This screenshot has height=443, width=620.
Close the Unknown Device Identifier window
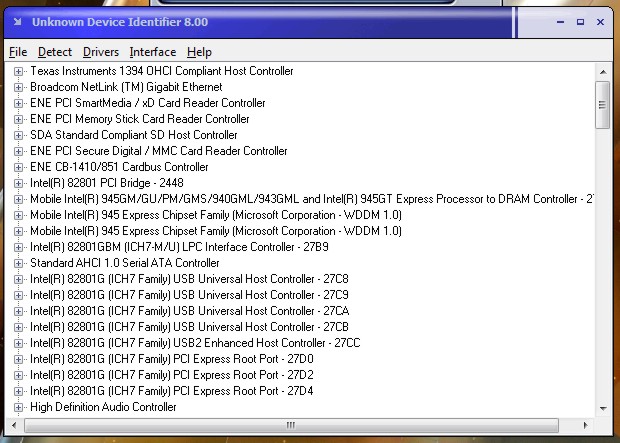pos(600,22)
